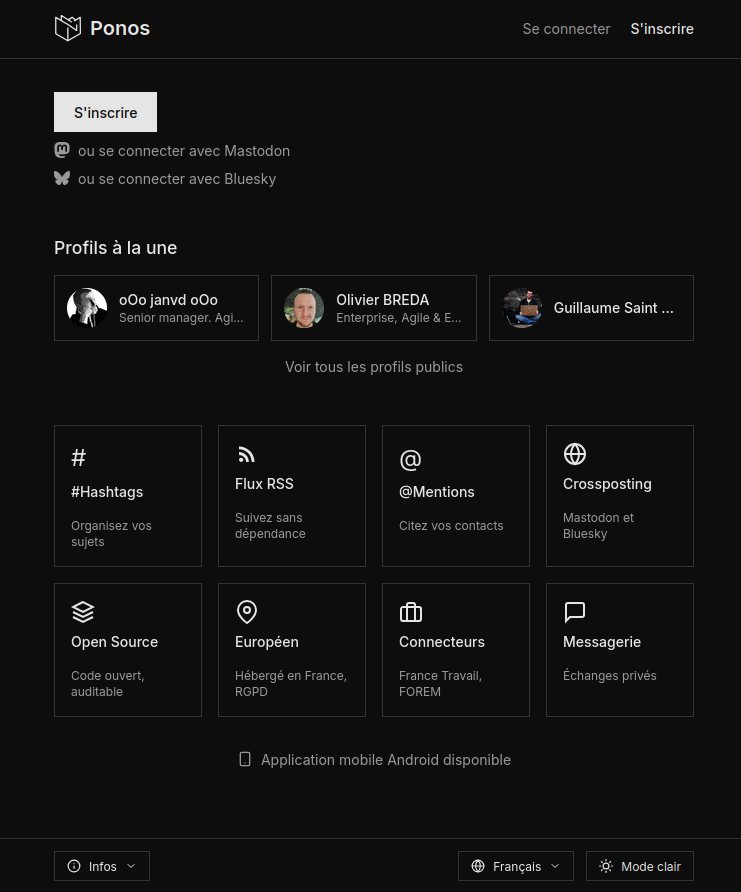This screenshot has height=892, width=741.
Task: Click the Messagerie chat bubble icon
Action: 575,612
